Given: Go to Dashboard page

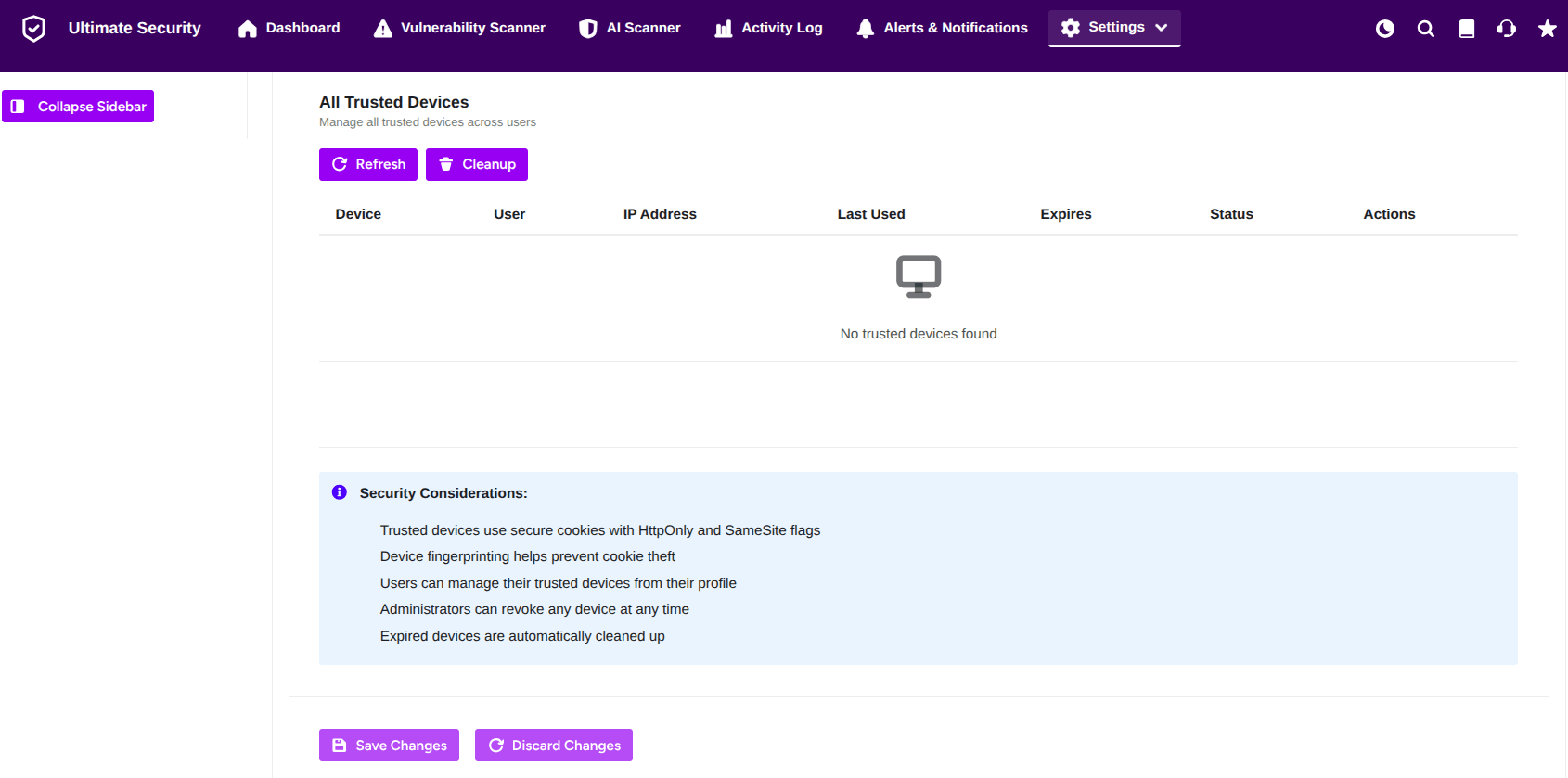Looking at the screenshot, I should point(289,28).
